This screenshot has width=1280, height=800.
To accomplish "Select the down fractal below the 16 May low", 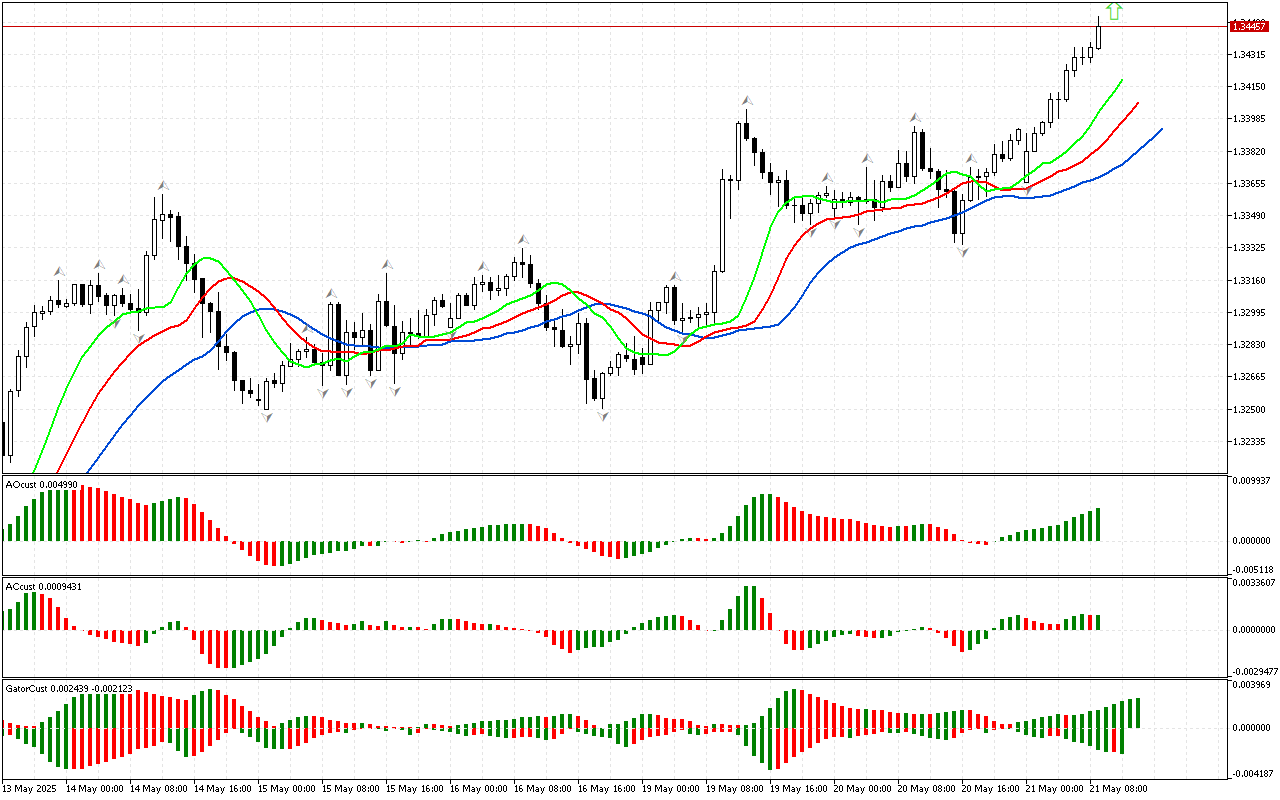I will coord(603,415).
